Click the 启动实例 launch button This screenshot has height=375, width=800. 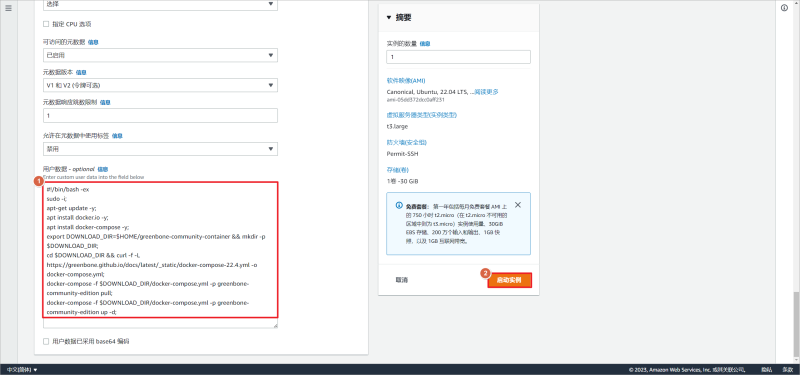click(509, 281)
